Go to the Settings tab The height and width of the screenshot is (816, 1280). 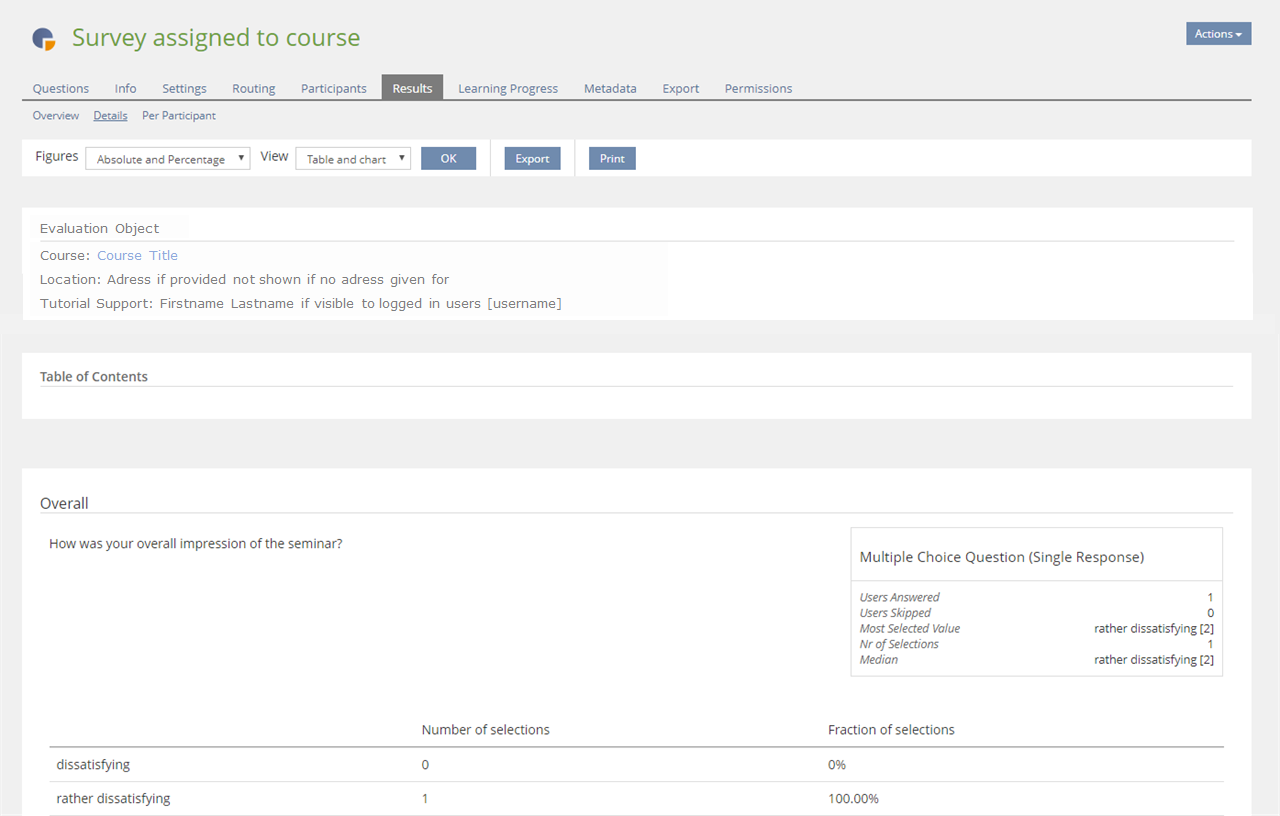coord(184,89)
